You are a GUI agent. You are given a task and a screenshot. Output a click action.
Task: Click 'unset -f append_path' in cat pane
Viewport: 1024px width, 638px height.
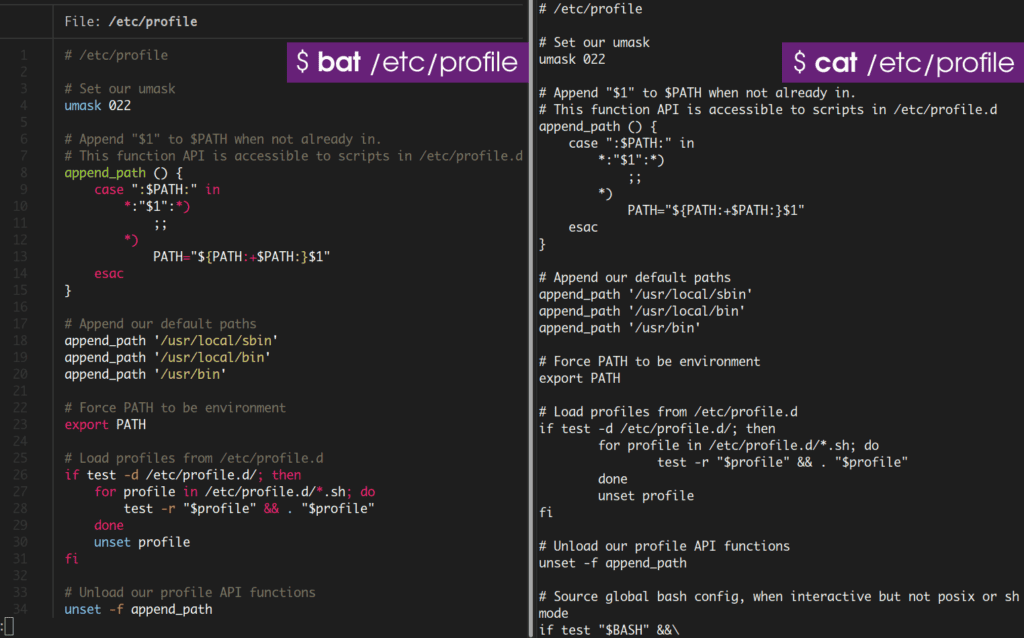(x=613, y=564)
